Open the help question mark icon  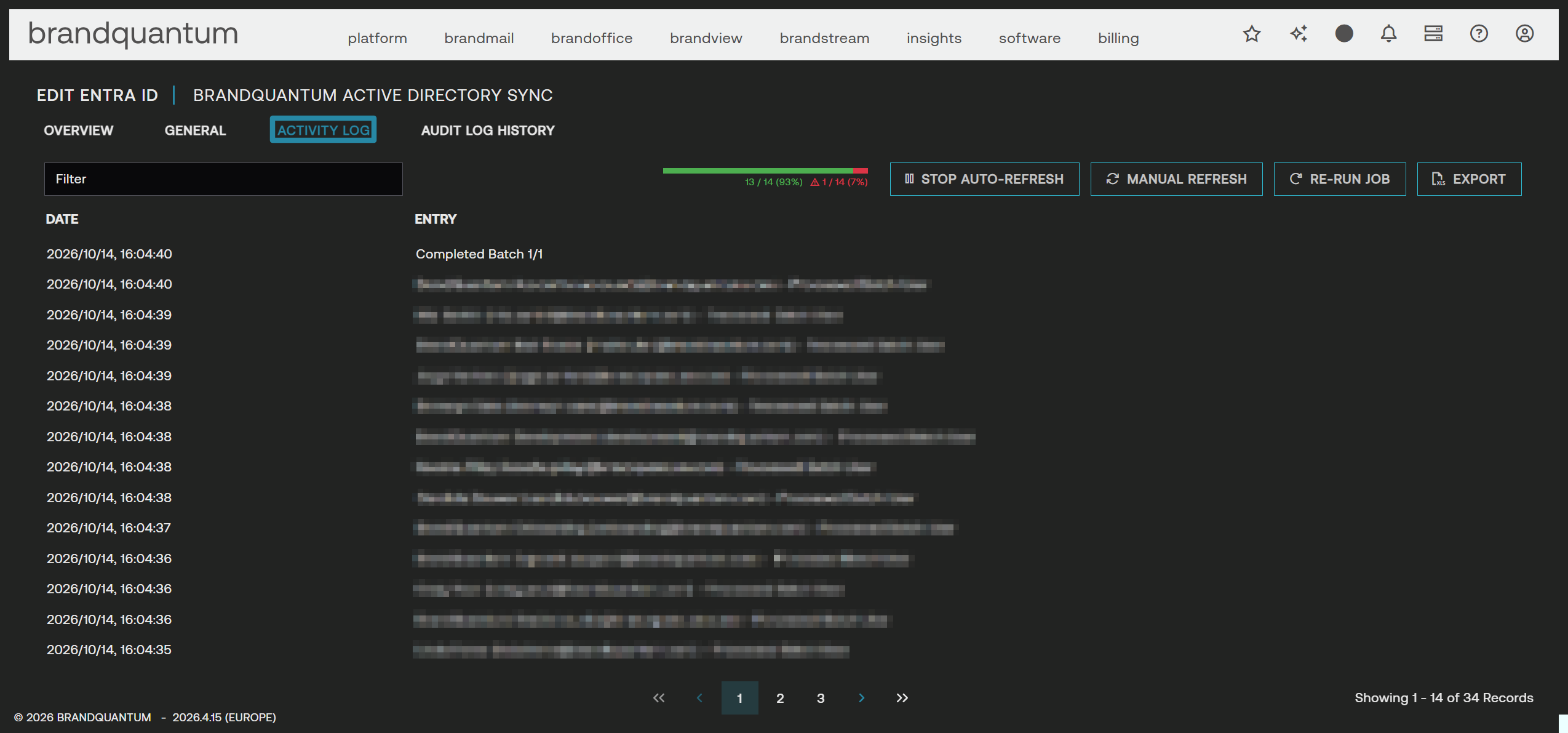[x=1479, y=34]
